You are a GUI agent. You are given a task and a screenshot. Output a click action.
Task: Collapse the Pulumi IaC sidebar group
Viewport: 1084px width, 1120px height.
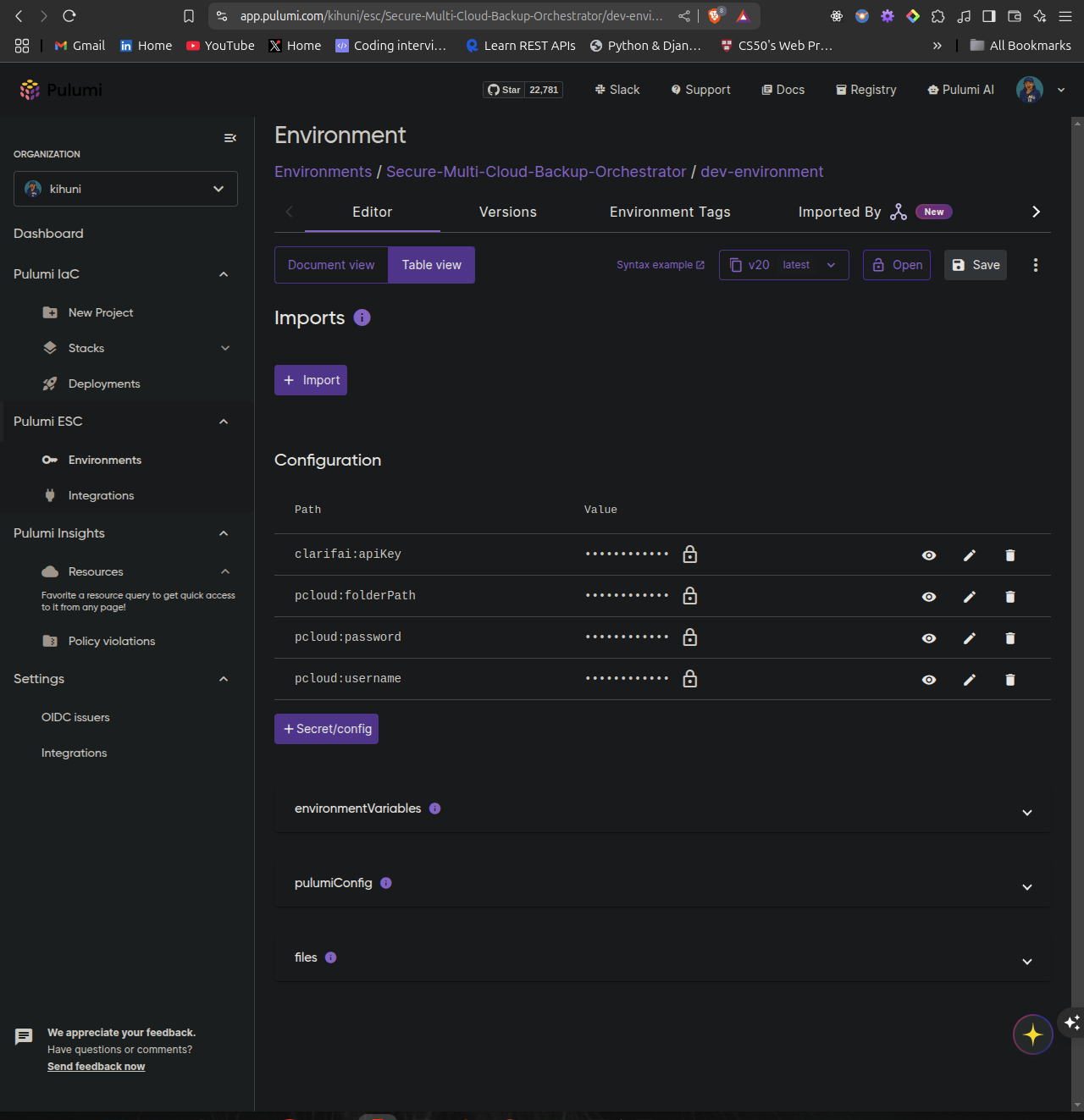[x=224, y=274]
